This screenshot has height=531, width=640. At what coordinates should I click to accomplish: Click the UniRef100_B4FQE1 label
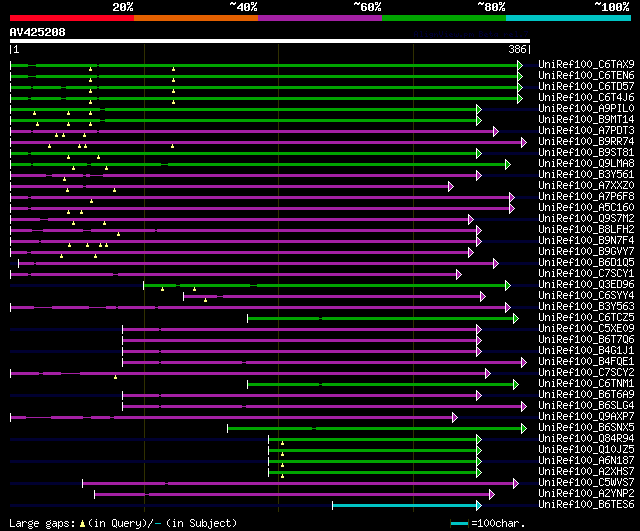click(586, 362)
